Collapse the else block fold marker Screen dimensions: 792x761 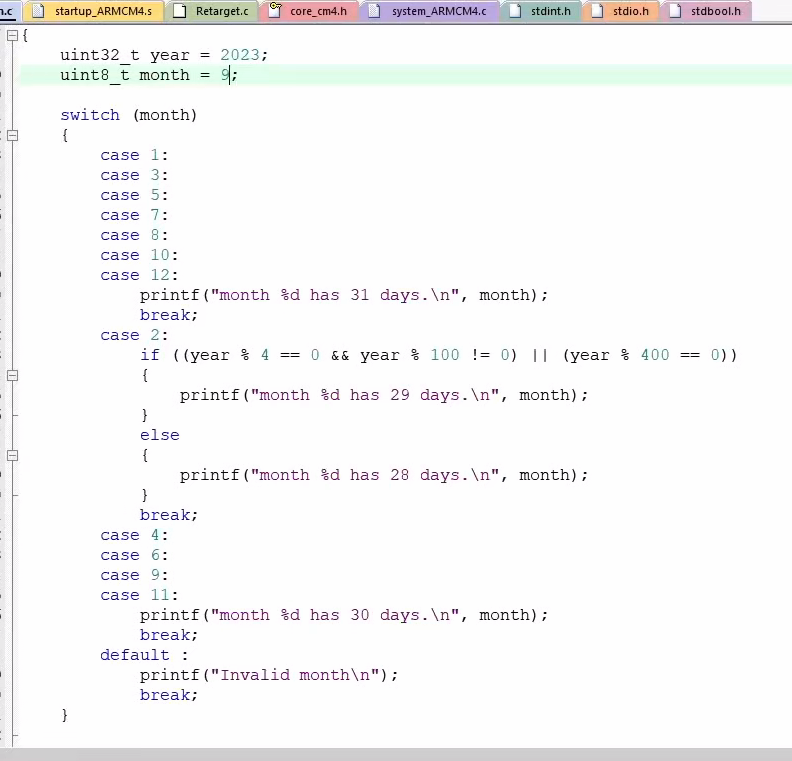pos(13,455)
